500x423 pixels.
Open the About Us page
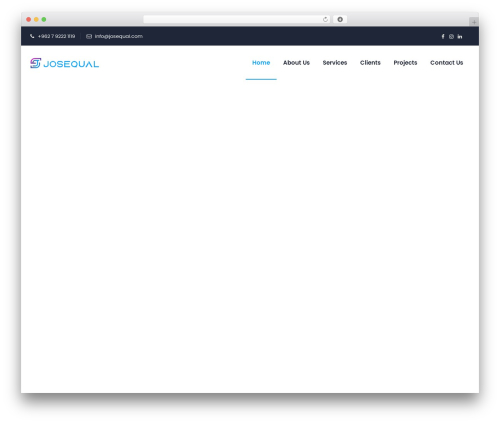(296, 63)
